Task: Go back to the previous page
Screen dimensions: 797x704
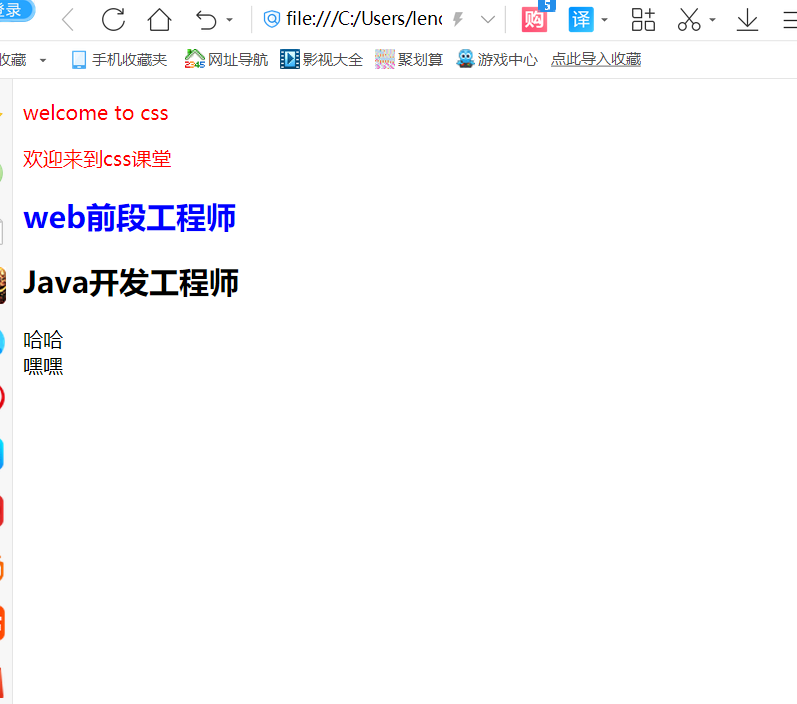Action: coord(68,20)
